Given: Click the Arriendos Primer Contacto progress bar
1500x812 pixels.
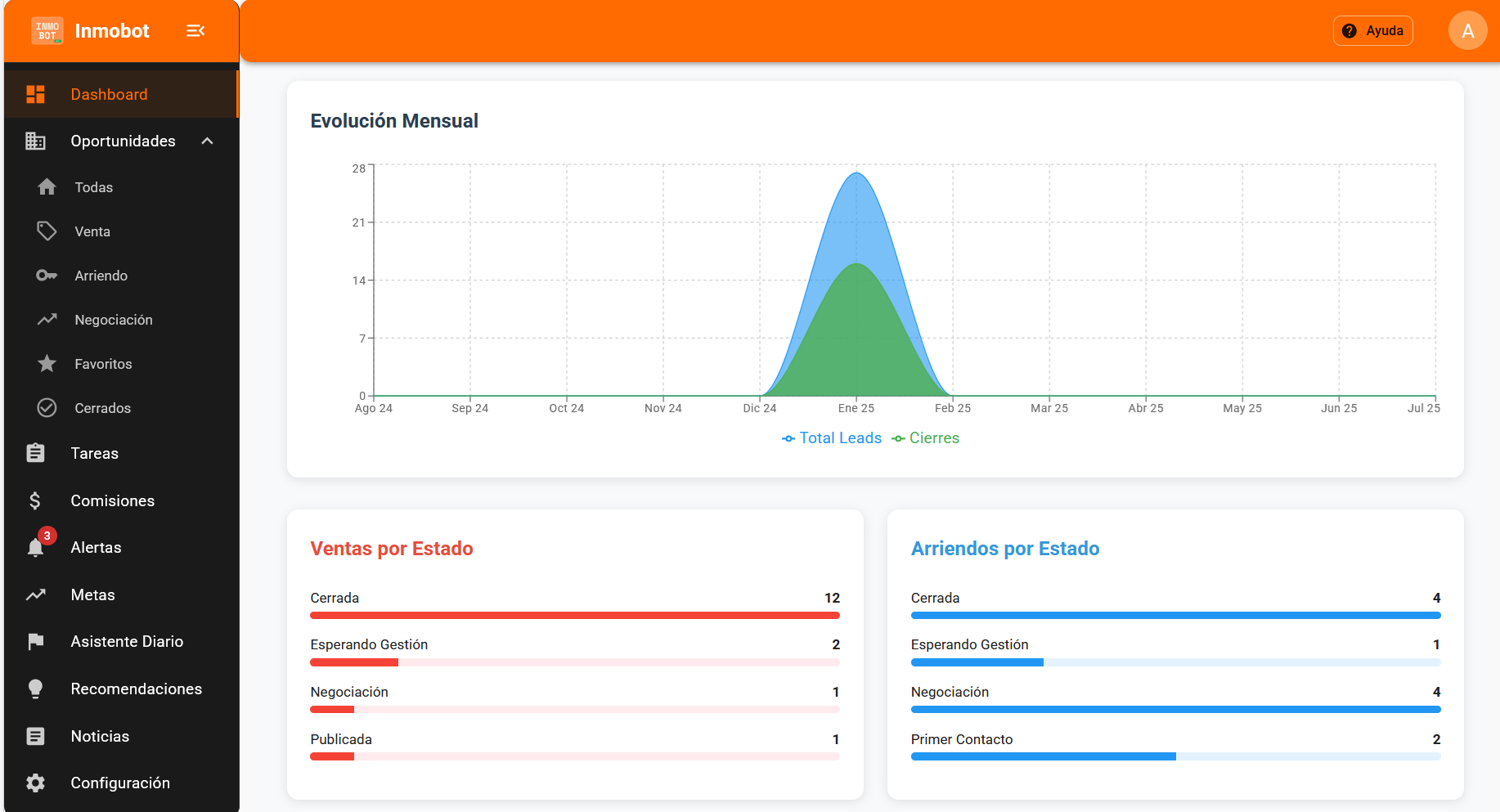Looking at the screenshot, I should [x=1176, y=756].
